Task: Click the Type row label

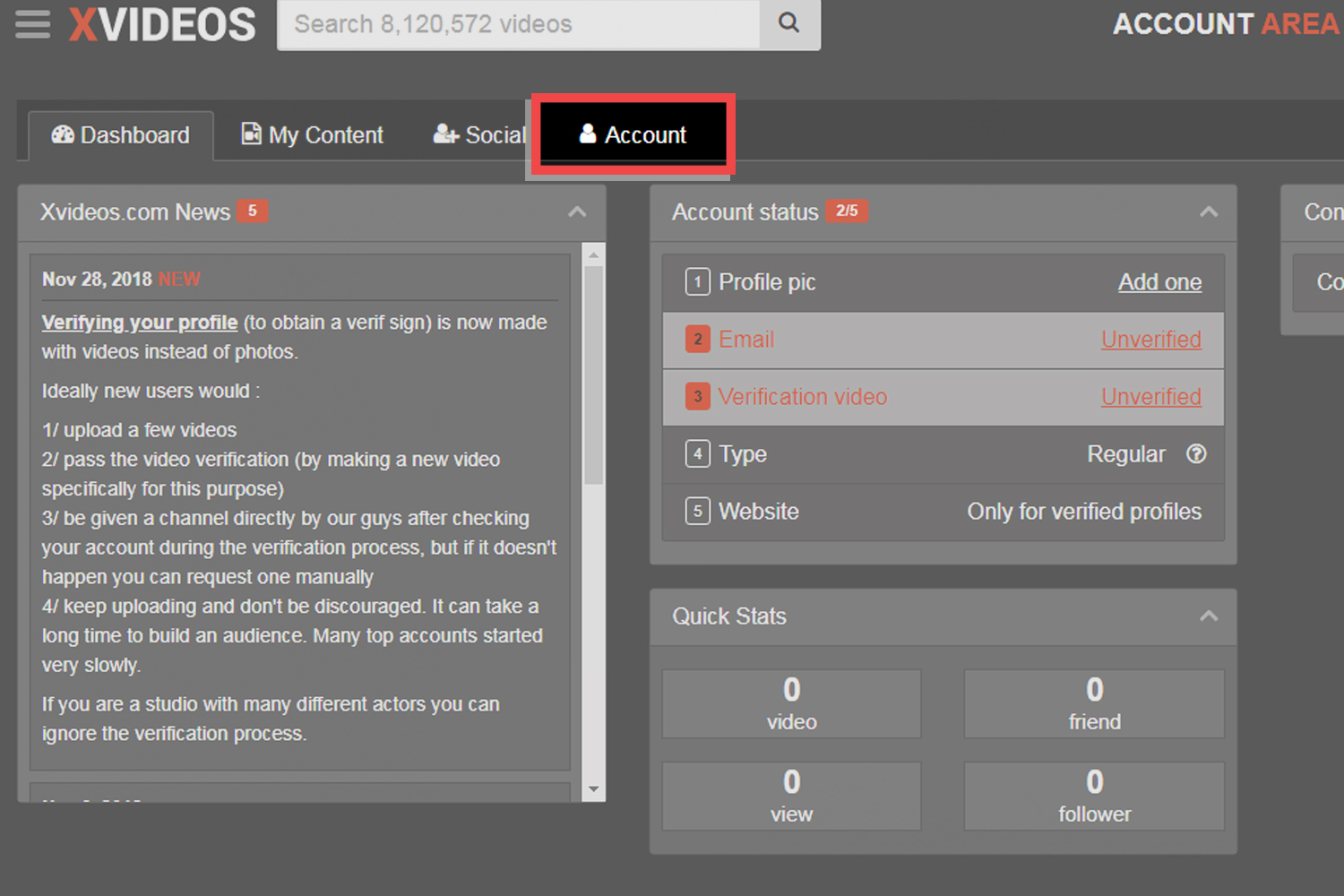Action: [x=743, y=454]
